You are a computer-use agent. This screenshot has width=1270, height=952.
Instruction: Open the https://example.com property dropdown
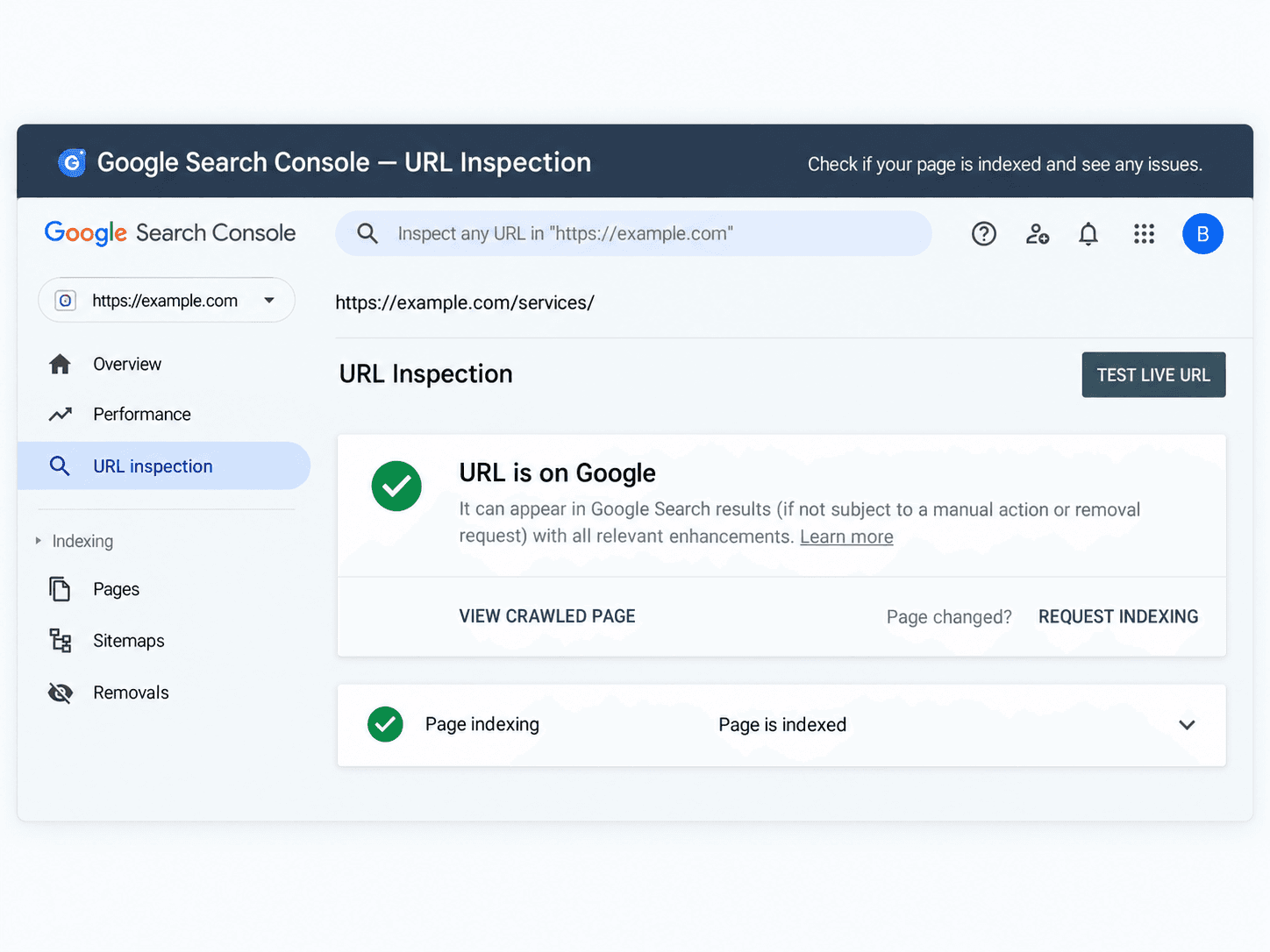click(x=167, y=300)
